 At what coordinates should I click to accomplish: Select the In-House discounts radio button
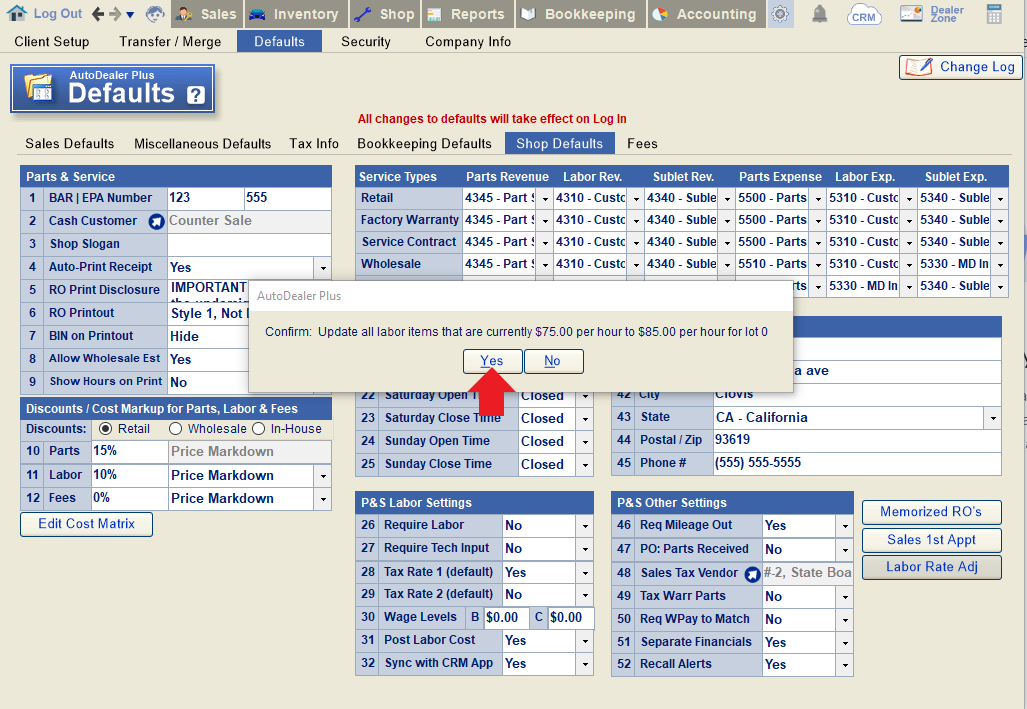pyautogui.click(x=259, y=429)
